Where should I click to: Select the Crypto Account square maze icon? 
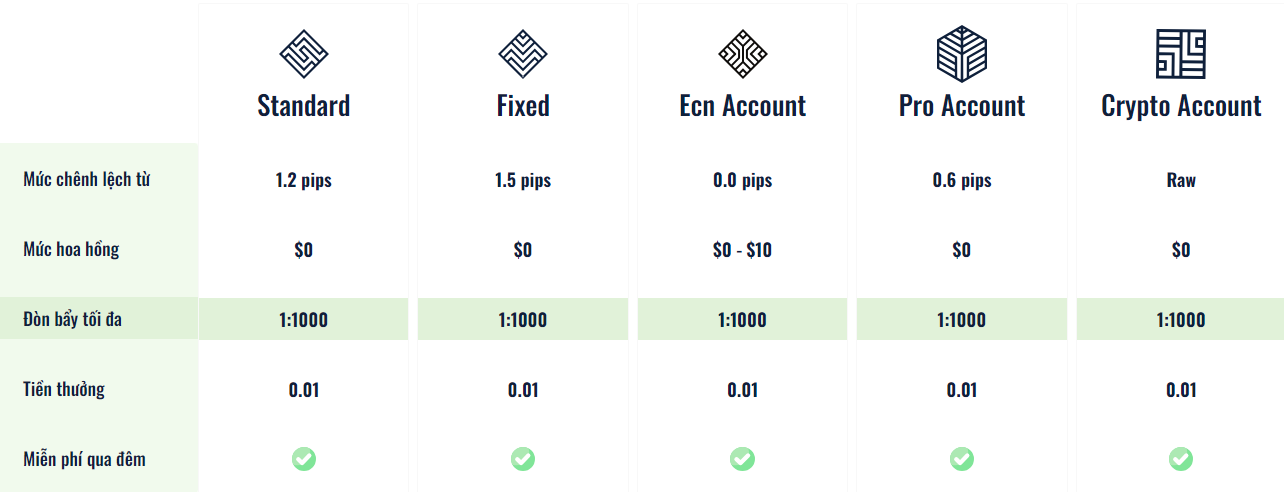click(x=1181, y=53)
